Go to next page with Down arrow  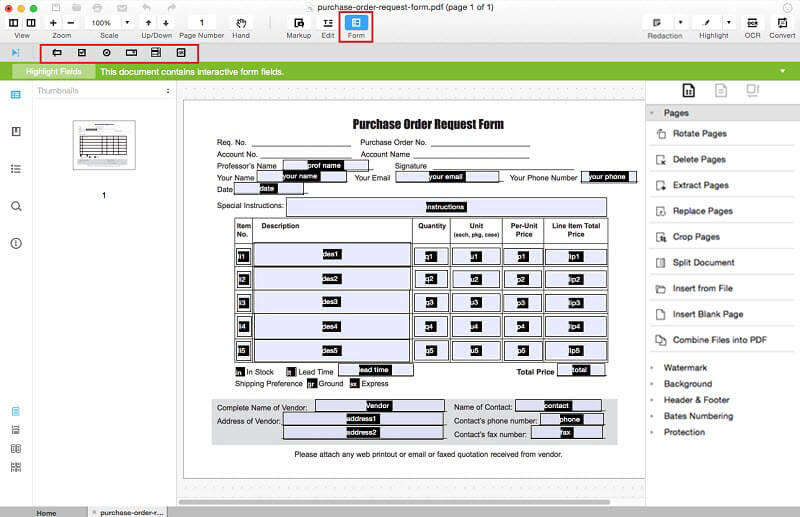tap(166, 23)
